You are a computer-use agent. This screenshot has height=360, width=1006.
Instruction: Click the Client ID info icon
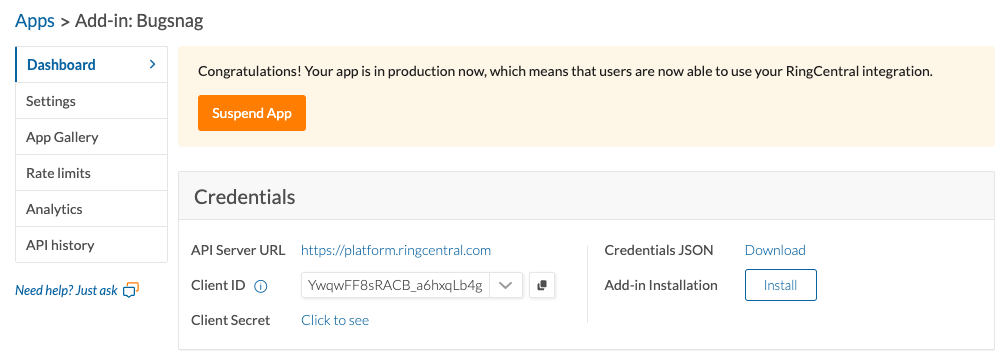point(260,286)
